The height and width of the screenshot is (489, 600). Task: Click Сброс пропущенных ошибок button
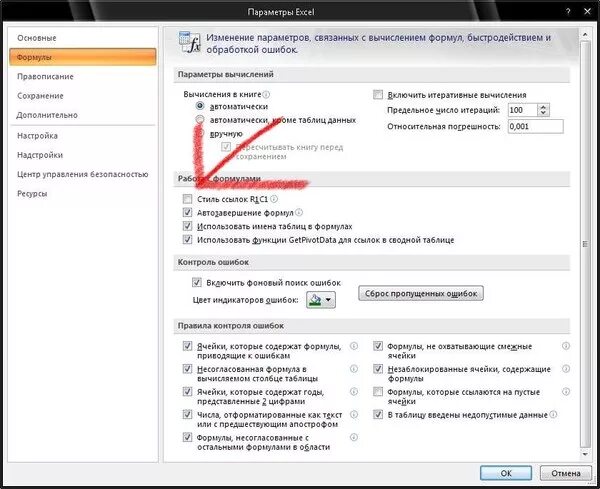(x=421, y=293)
